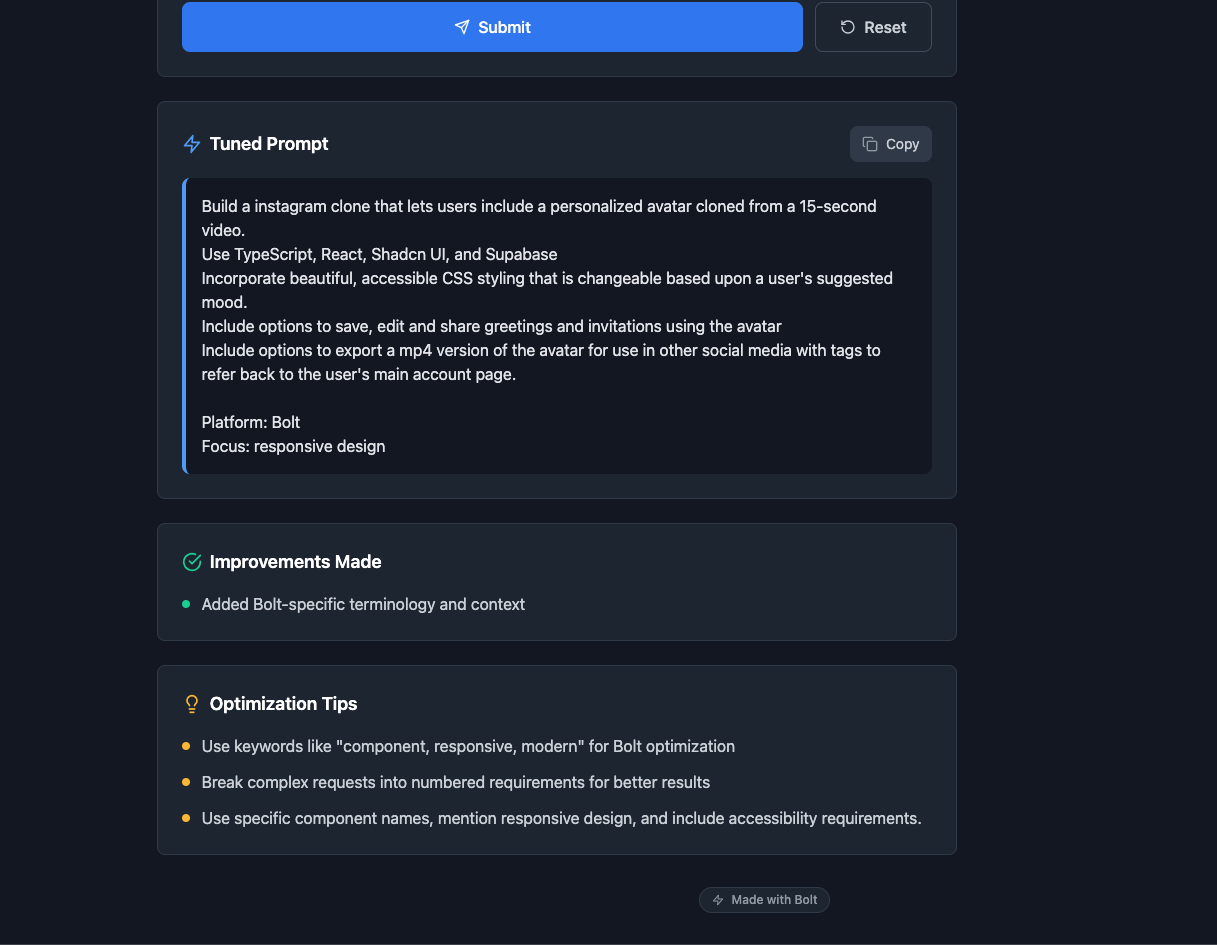
Task: Click the lightning icon beside Tuned Prompt
Action: coord(192,144)
